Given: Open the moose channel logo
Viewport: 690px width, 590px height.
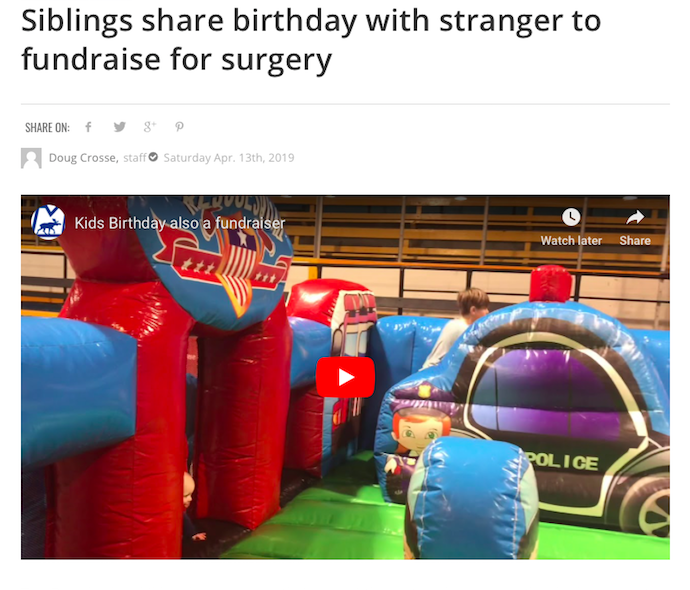Looking at the screenshot, I should (48, 222).
